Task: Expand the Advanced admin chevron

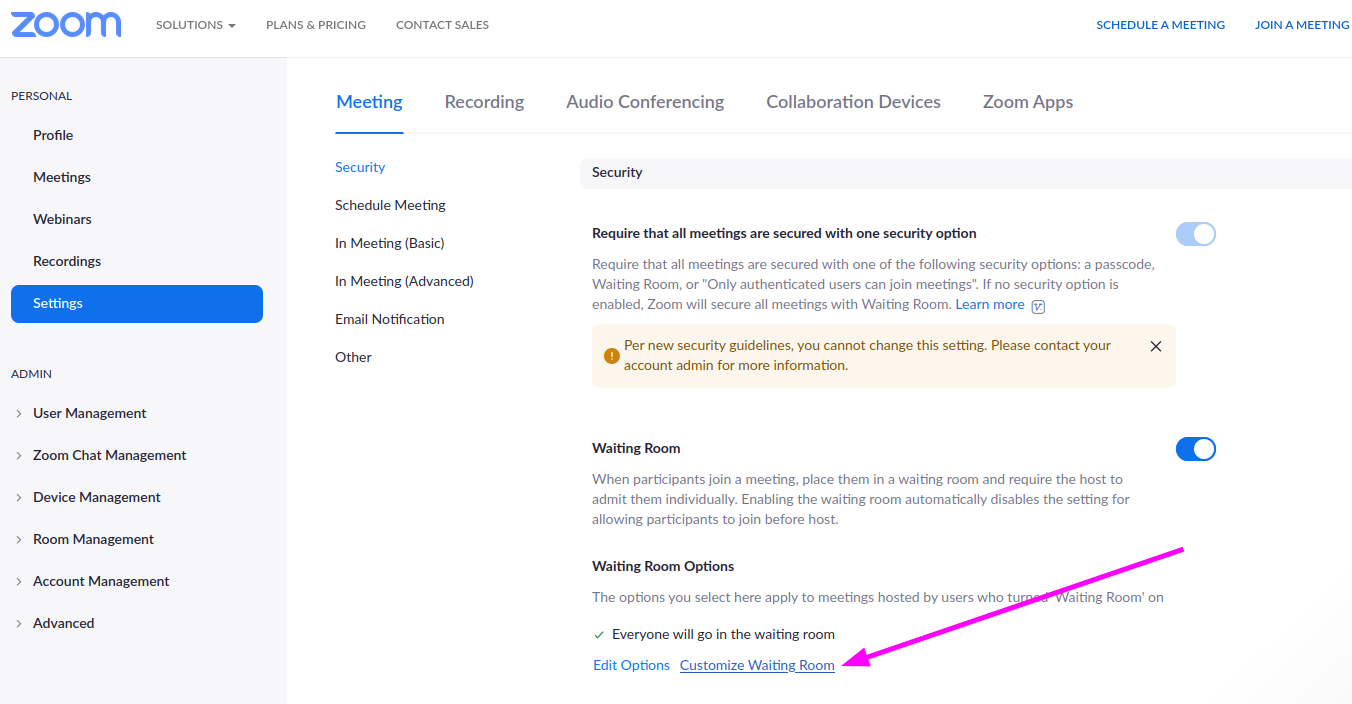Action: (19, 623)
